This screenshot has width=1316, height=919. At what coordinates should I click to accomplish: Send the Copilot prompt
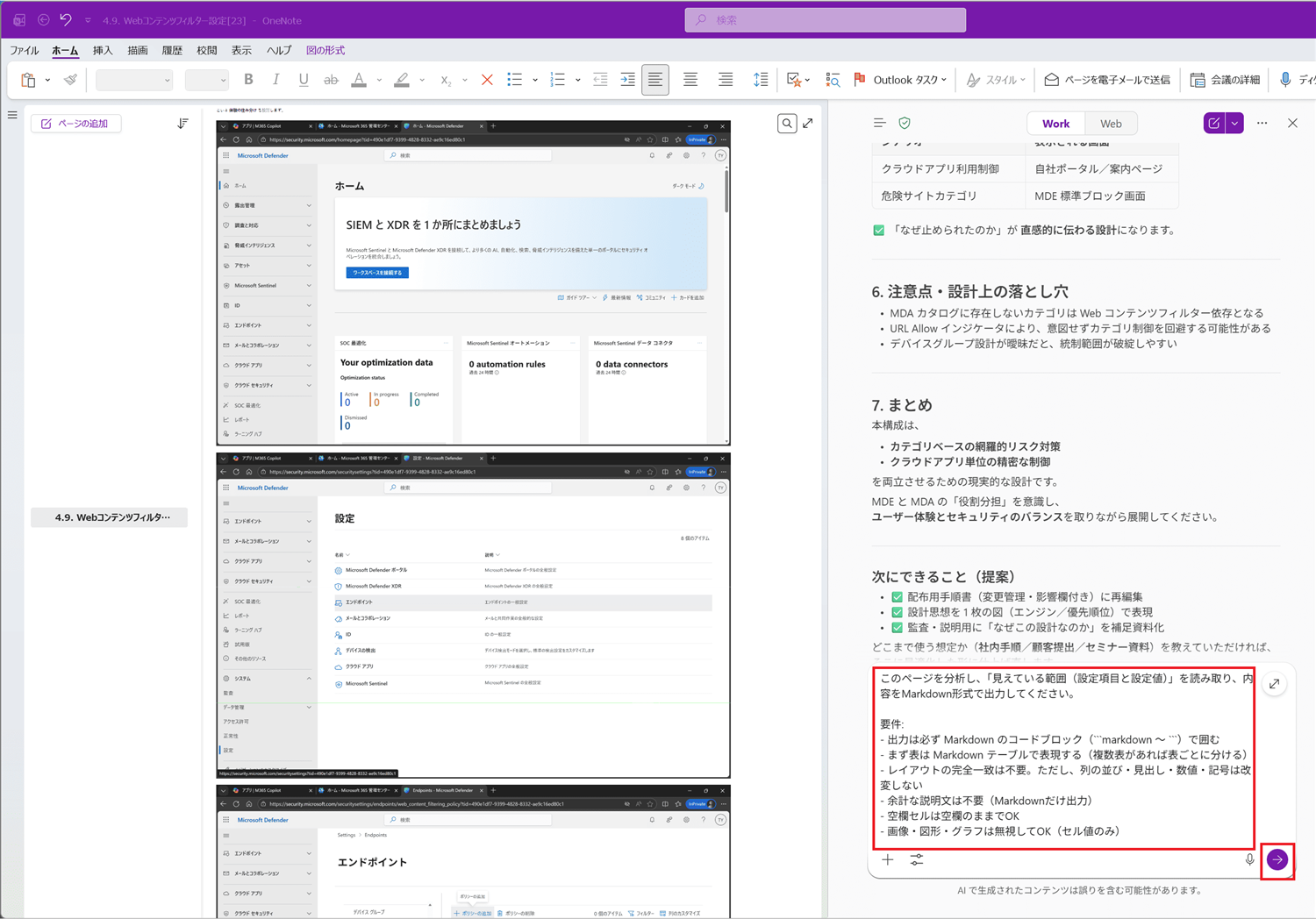1277,860
